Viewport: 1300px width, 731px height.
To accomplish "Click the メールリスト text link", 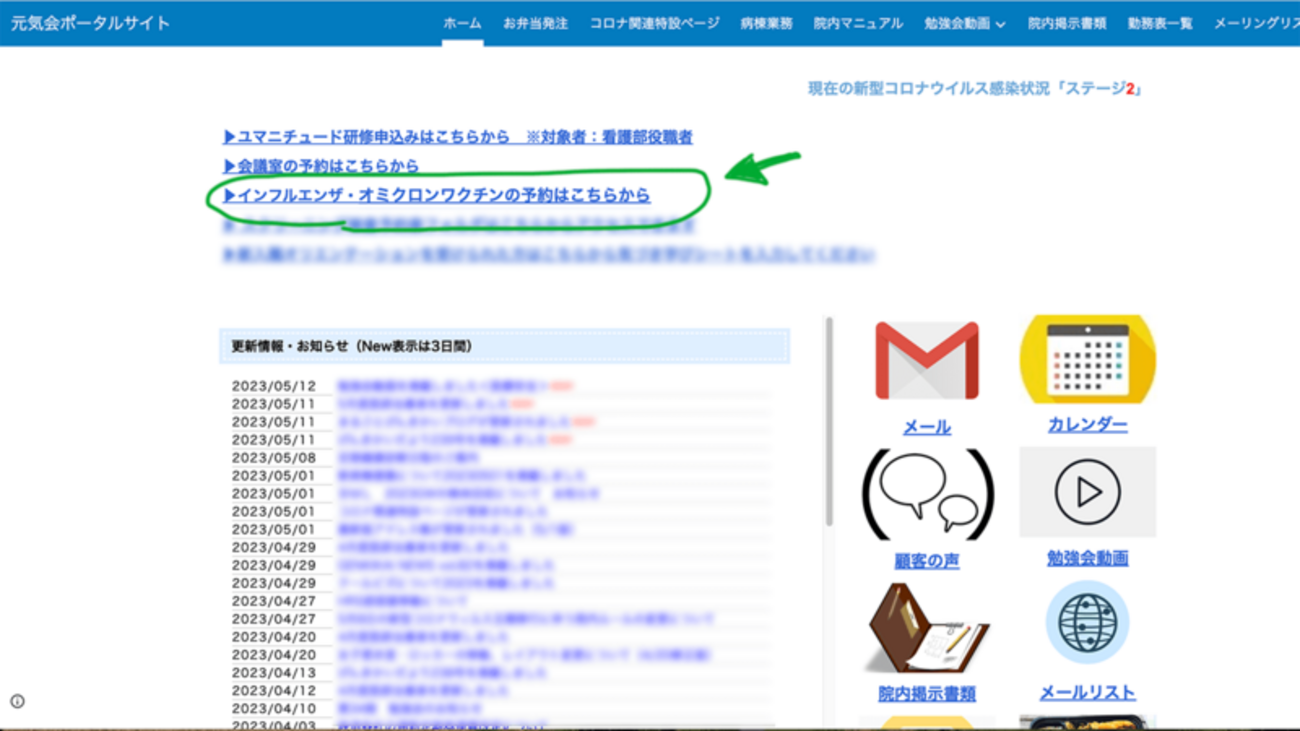I will point(1087,692).
